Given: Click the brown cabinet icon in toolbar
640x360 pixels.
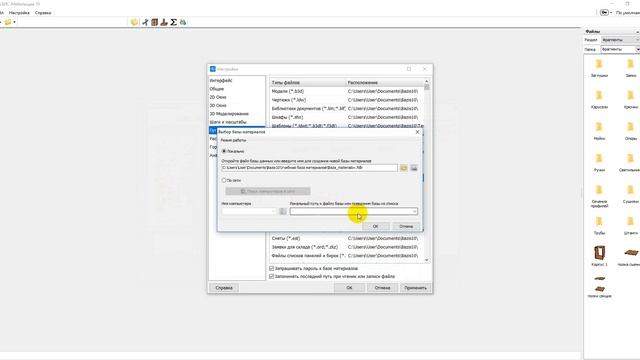Looking at the screenshot, I should tap(154, 22).
